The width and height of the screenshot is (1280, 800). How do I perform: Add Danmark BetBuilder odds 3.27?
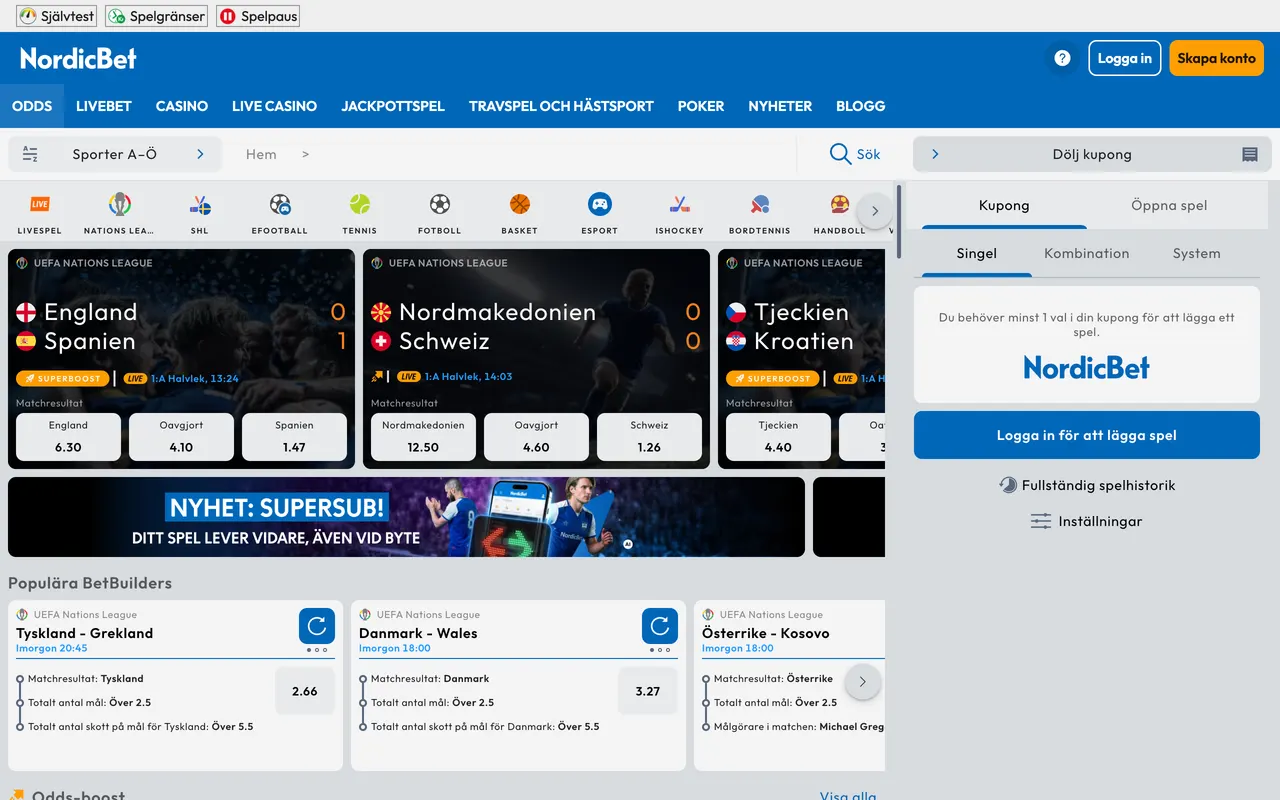point(648,691)
